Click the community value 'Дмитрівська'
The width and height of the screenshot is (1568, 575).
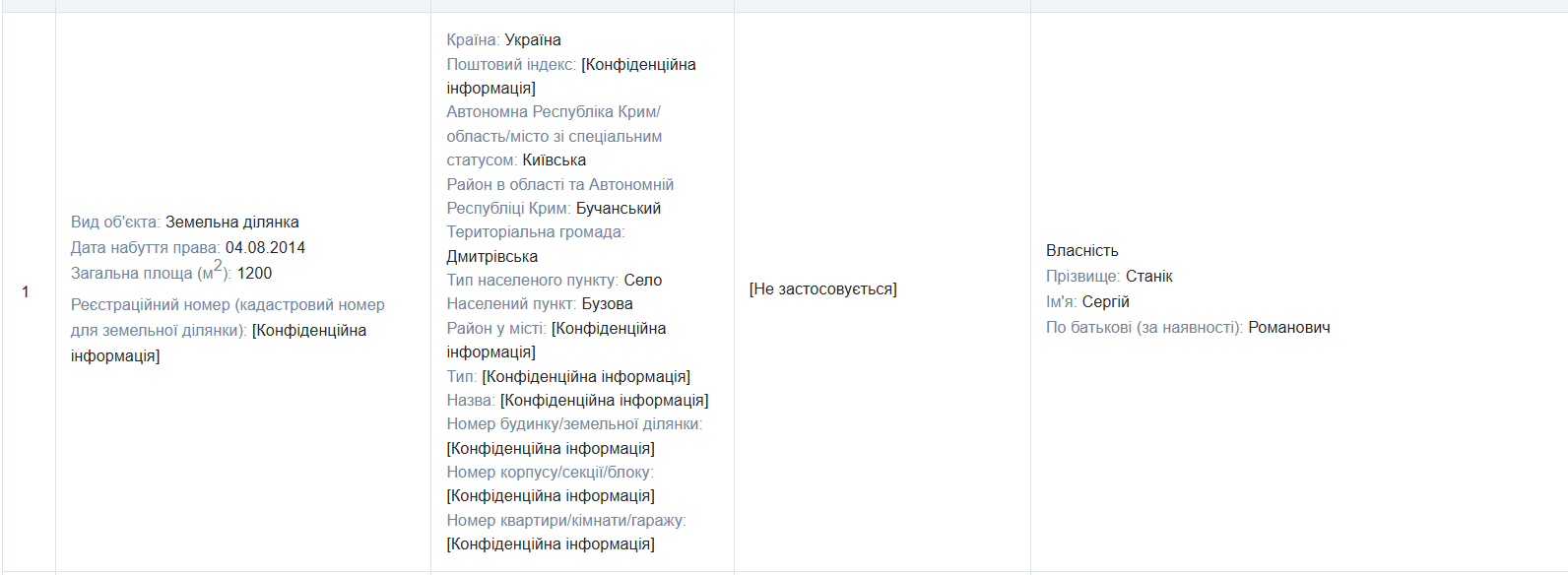(x=492, y=257)
